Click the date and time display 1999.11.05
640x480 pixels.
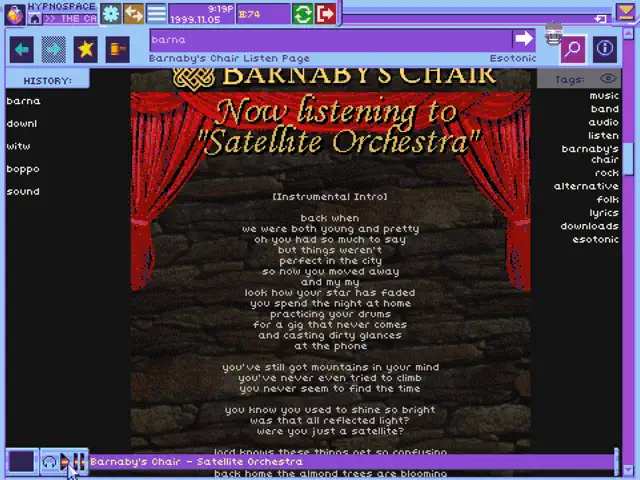tap(202, 14)
